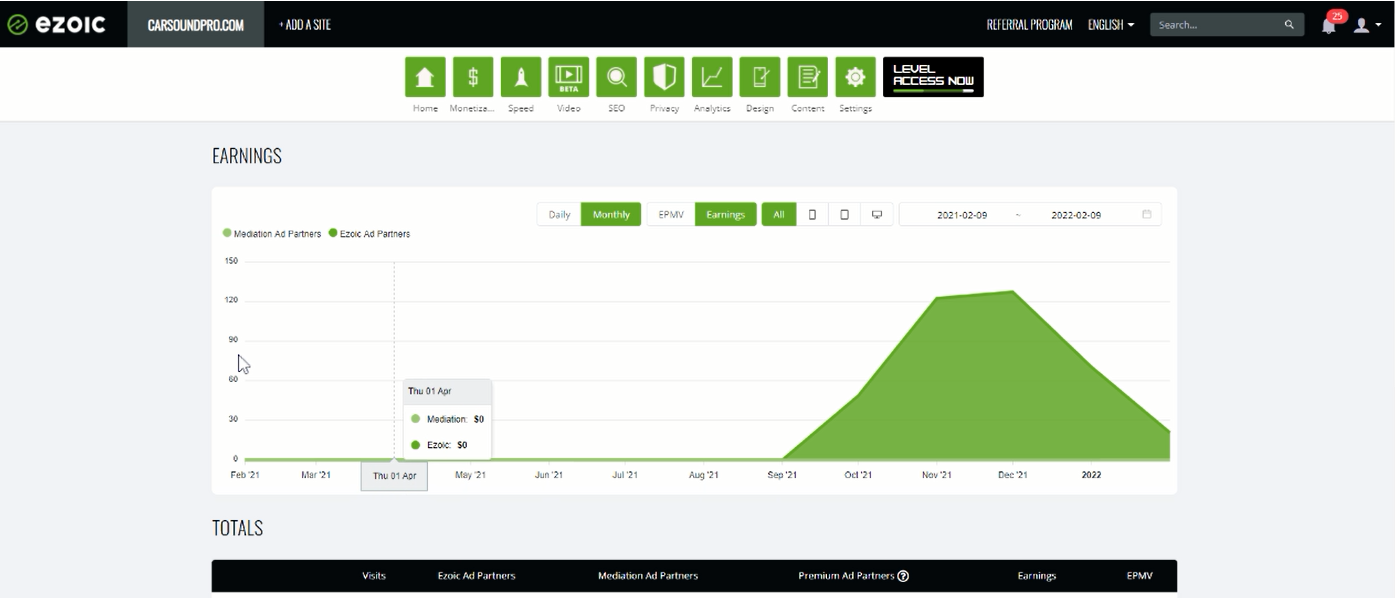
Task: Click the Mediation Ad Partners column header
Action: point(648,576)
